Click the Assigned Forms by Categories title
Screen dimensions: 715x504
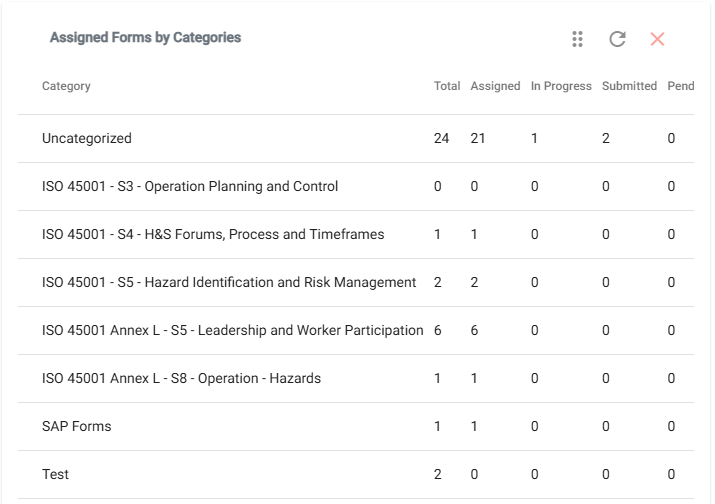pyautogui.click(x=145, y=37)
